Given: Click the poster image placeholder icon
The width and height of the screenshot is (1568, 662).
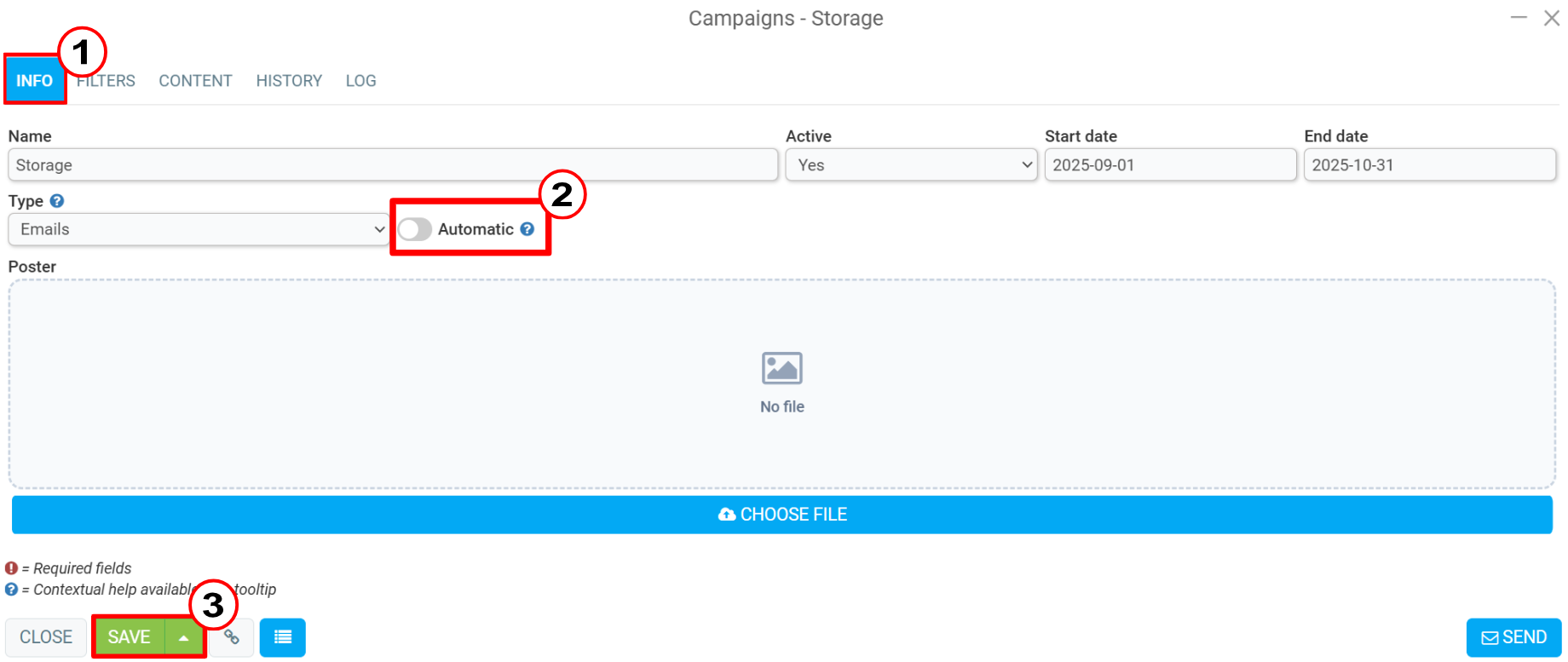Looking at the screenshot, I should (782, 368).
